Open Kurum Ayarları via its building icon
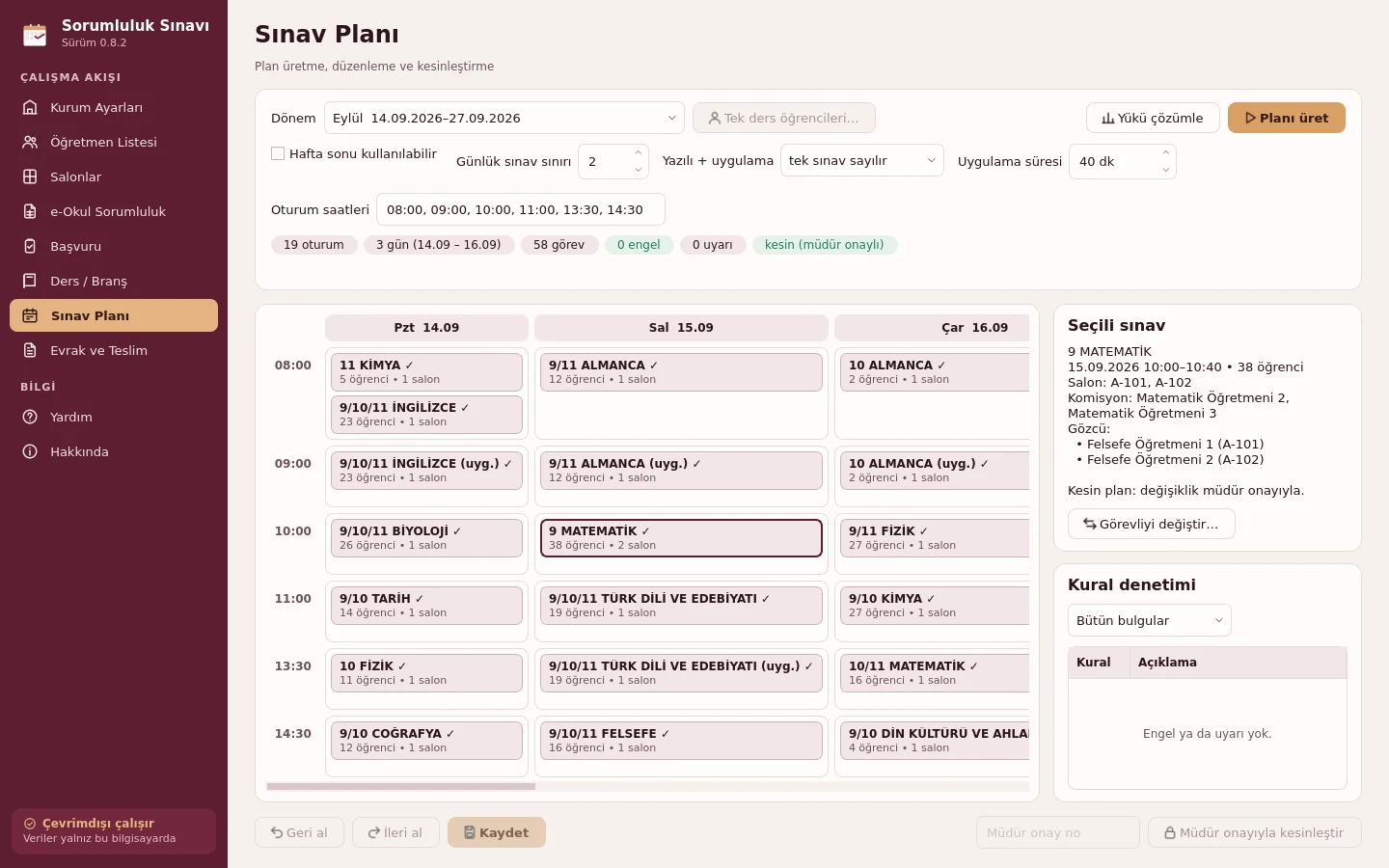1389x868 pixels. tap(30, 107)
